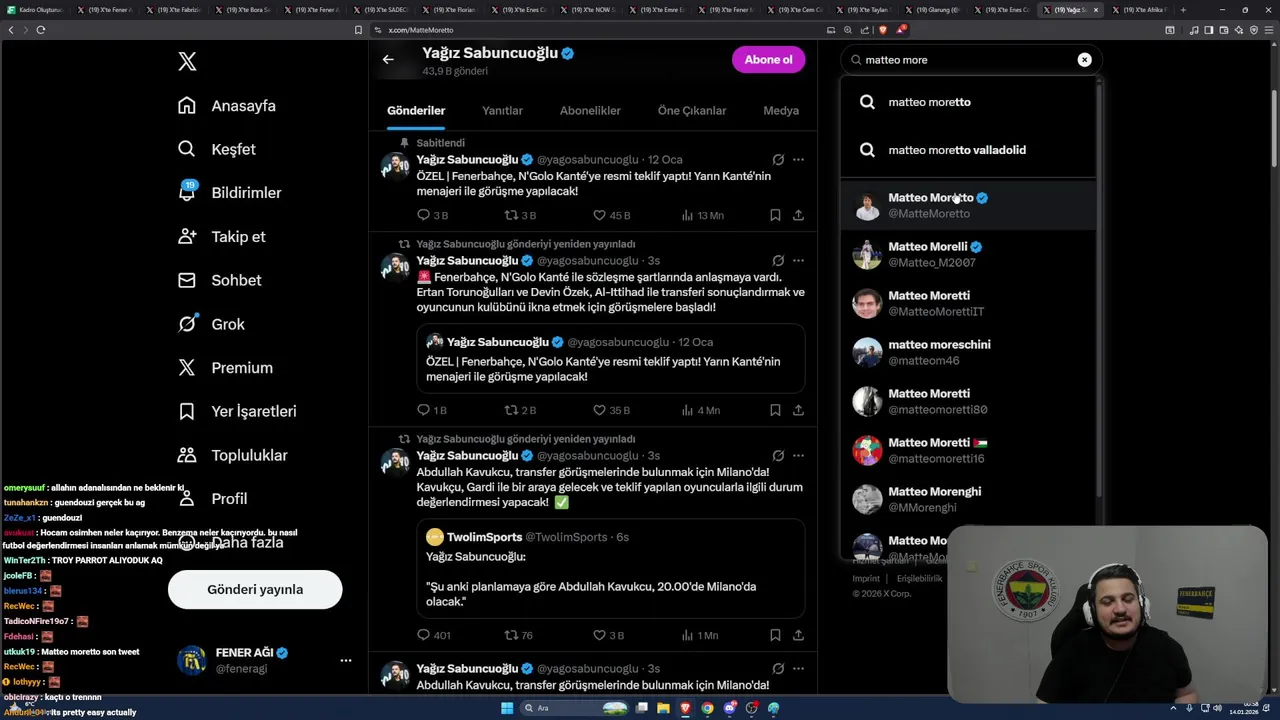Screen dimensions: 1280x720
Task: Like the Kavukcu tweet with 3 B likes
Action: click(607, 635)
